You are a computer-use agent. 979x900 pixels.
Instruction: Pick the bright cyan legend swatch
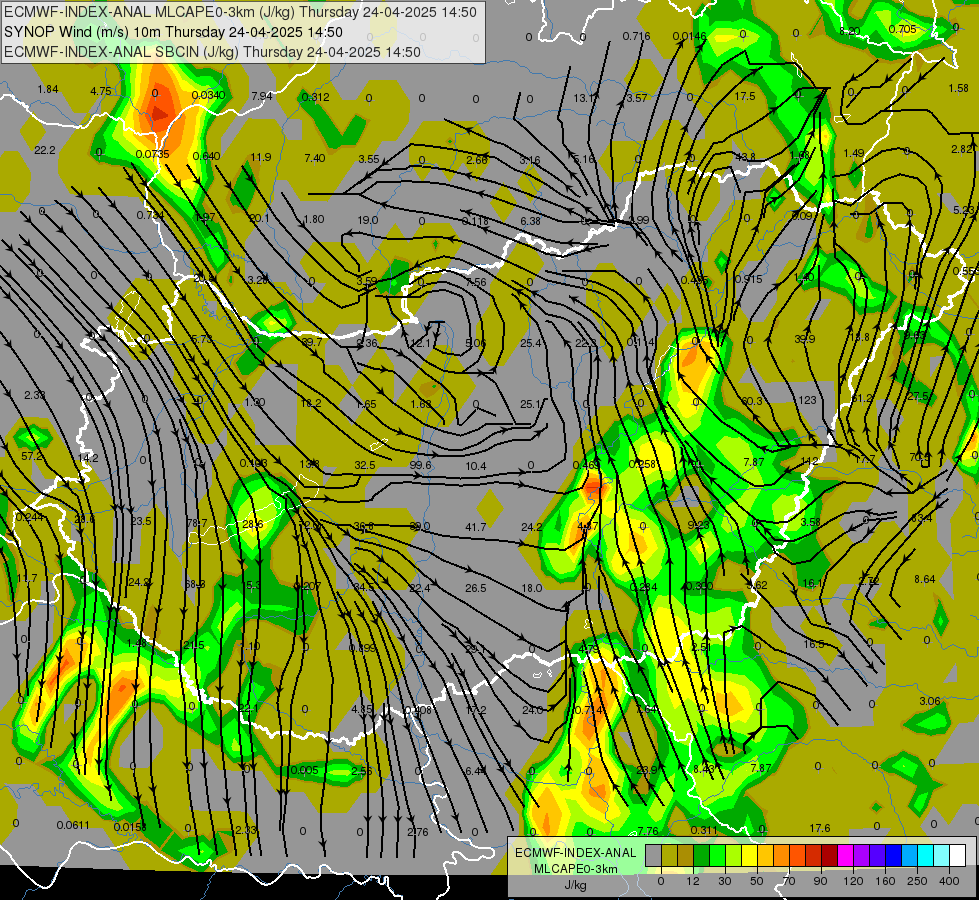[925, 855]
